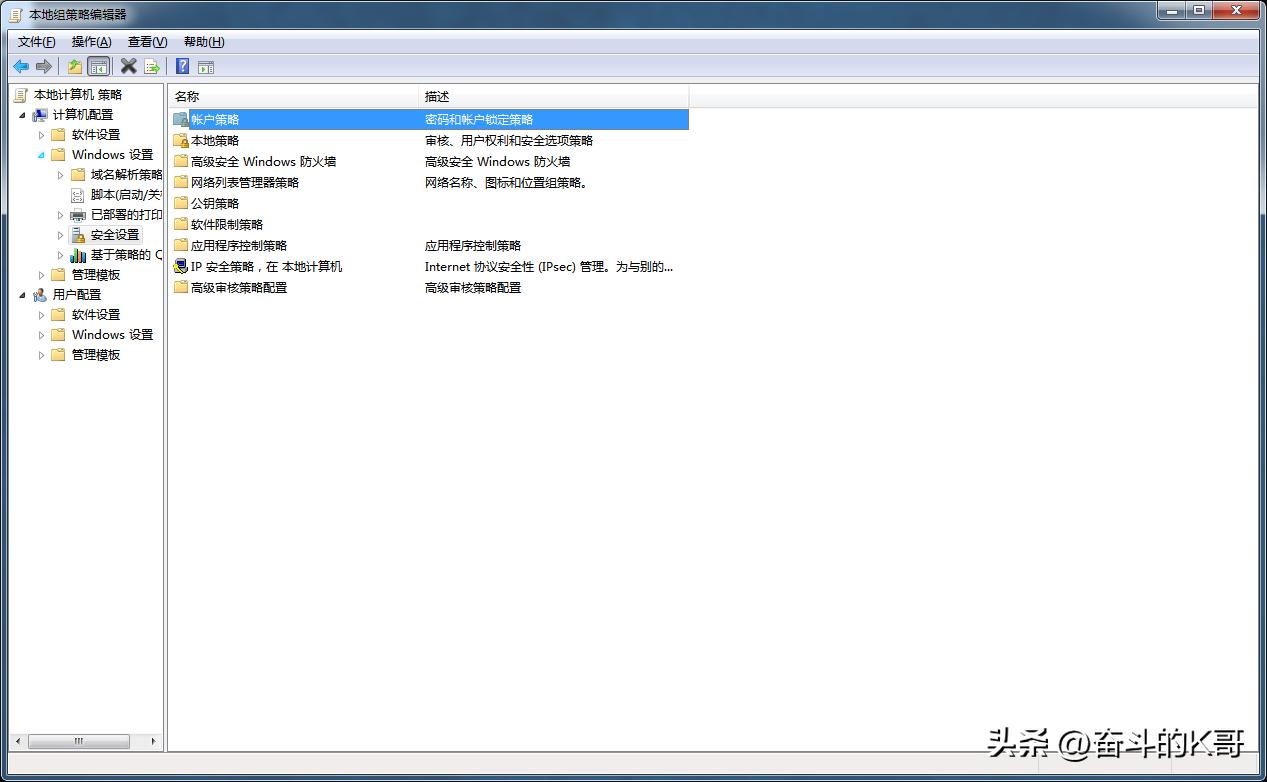Viewport: 1267px width, 782px height.
Task: Select the 安全设置 padlock icon in the tree
Action: click(77, 234)
